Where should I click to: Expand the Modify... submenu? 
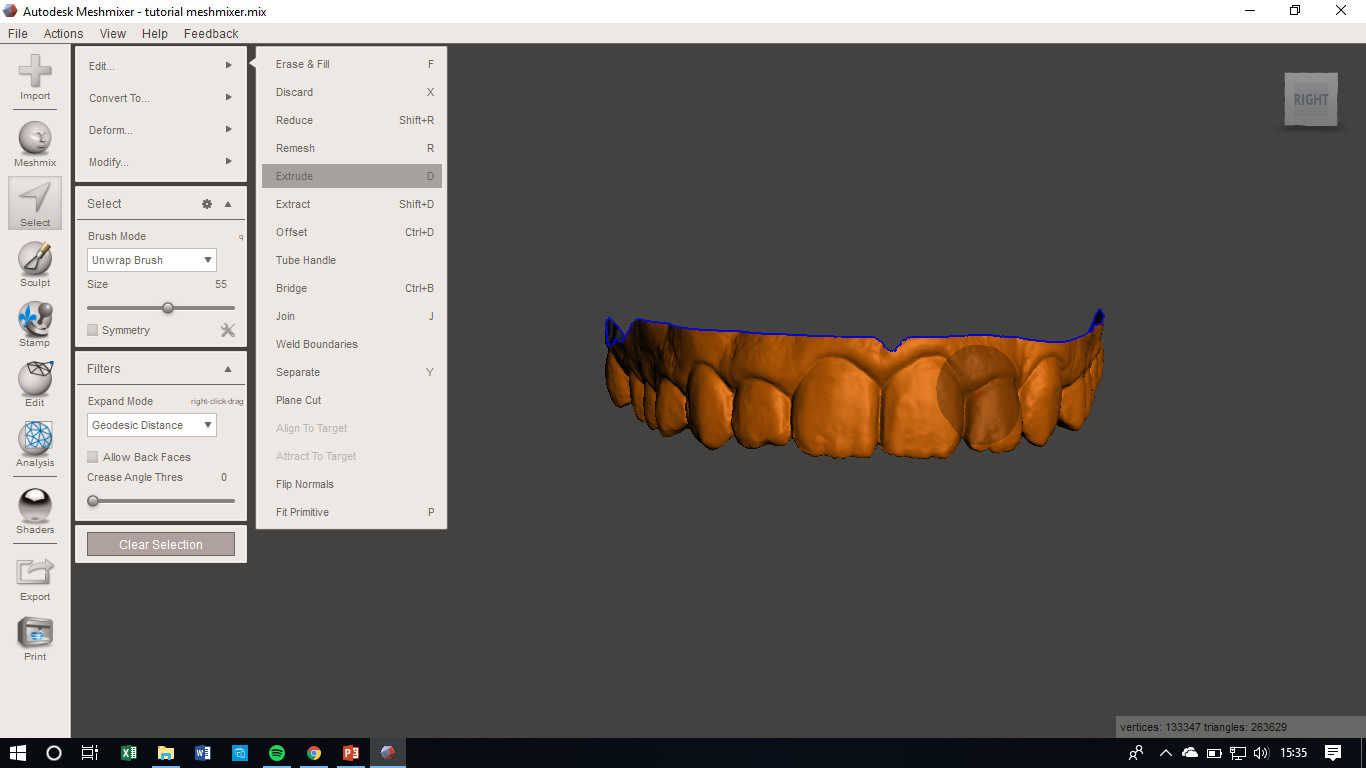pyautogui.click(x=161, y=162)
